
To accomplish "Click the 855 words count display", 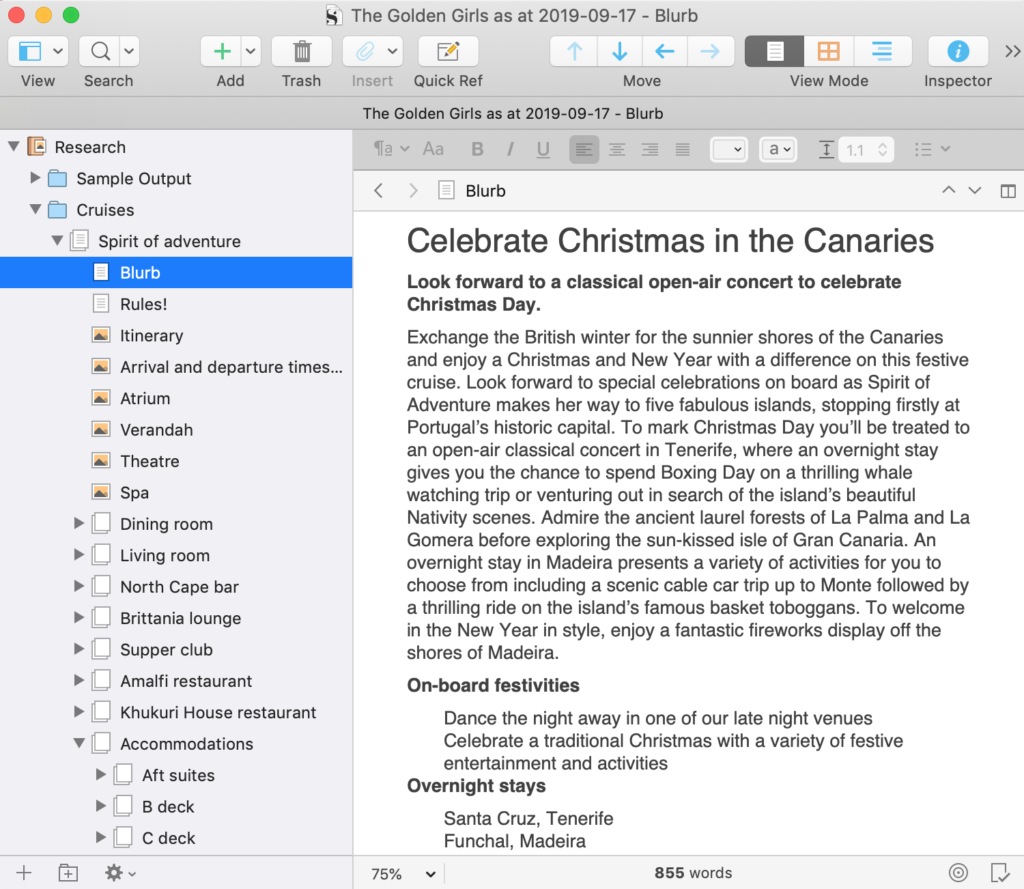I will (x=693, y=872).
